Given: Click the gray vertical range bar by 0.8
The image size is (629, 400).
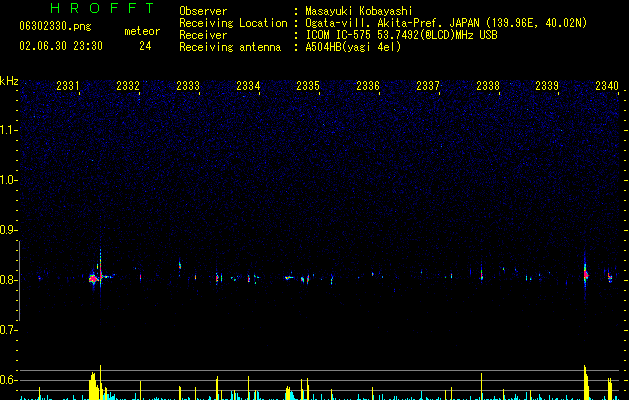Looking at the screenshot, I should [x=19, y=280].
